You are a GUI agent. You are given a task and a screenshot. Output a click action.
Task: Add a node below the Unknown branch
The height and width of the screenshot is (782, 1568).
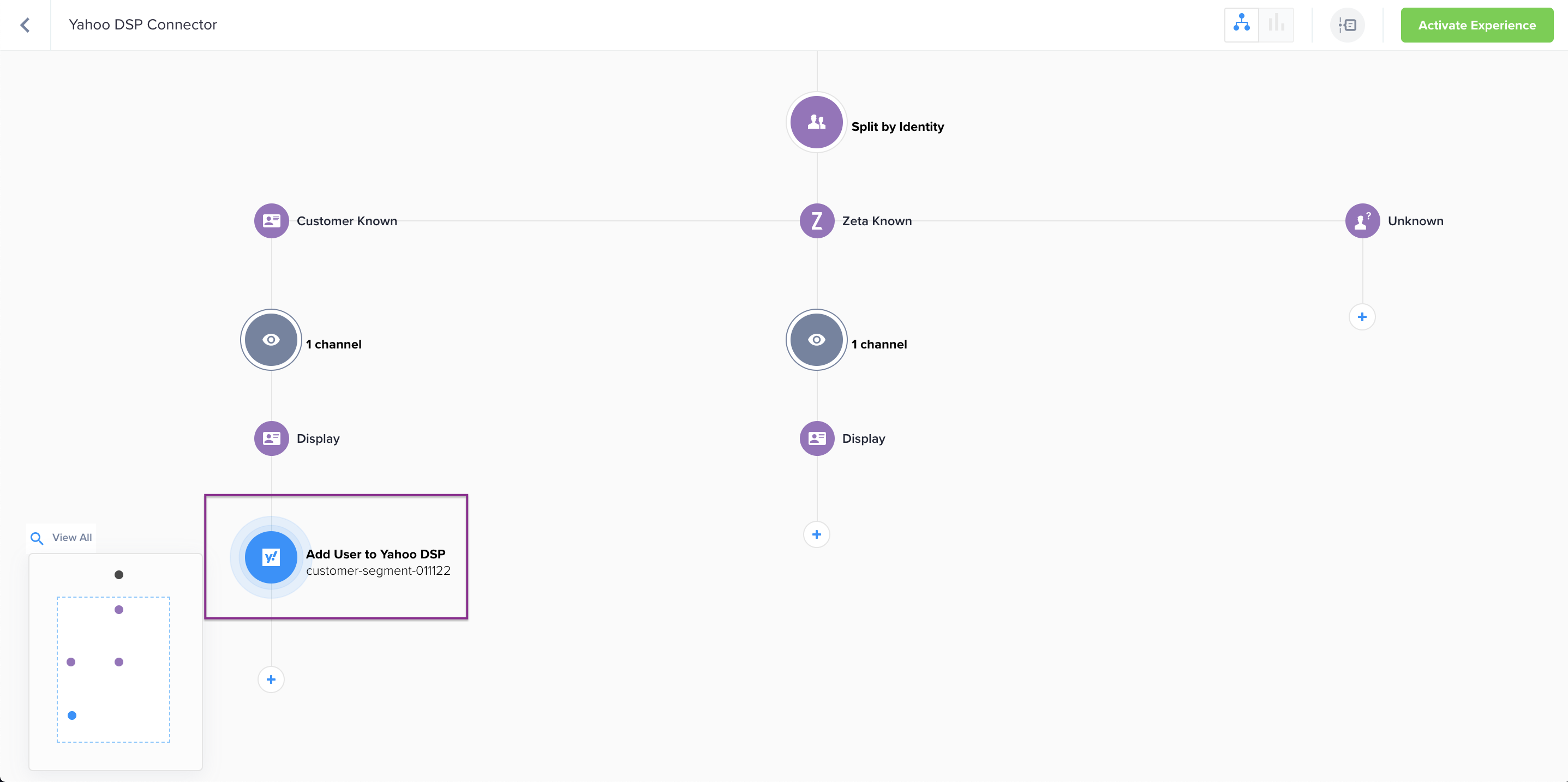pos(1362,317)
